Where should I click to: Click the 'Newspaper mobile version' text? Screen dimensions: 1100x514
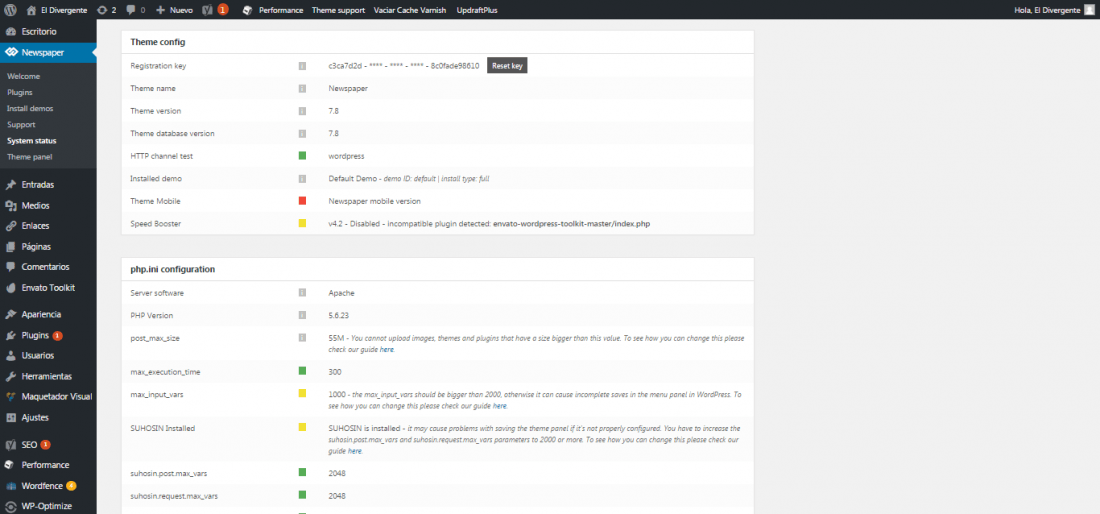point(375,201)
